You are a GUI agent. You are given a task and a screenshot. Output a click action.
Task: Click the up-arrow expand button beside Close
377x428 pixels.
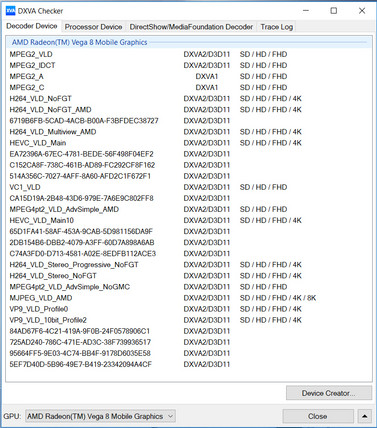coord(364,416)
